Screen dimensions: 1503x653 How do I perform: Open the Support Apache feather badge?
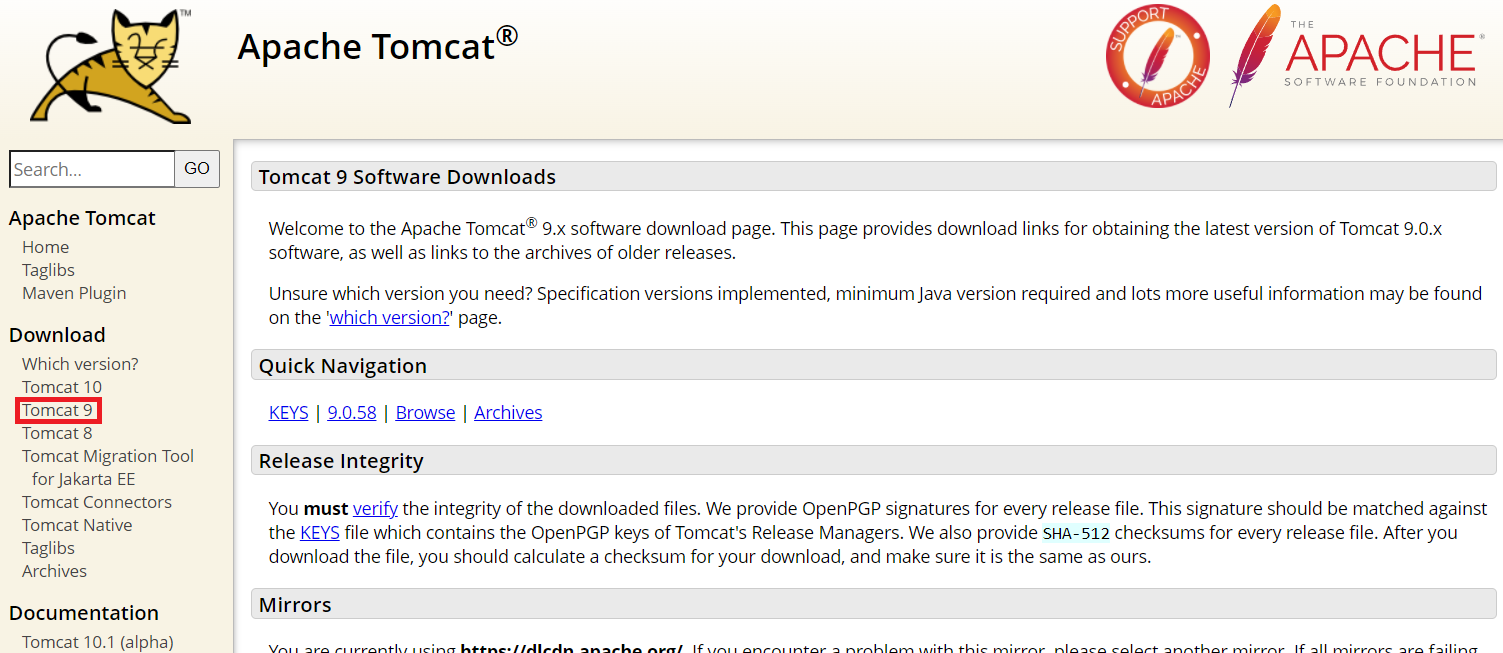(1157, 56)
